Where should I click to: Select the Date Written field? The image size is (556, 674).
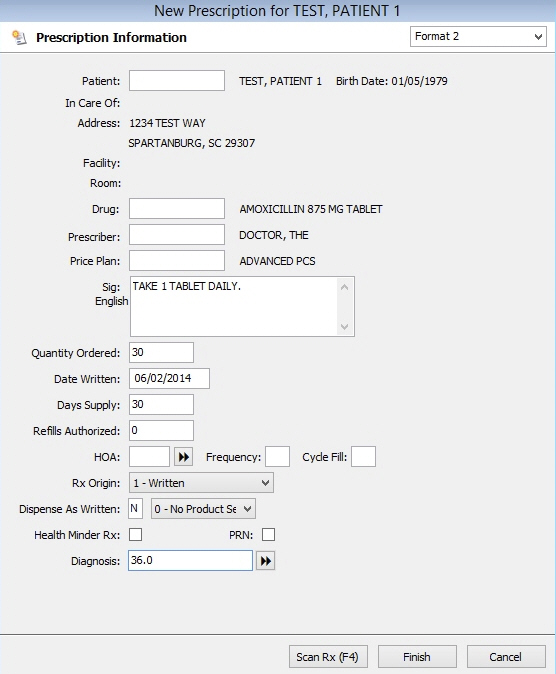click(169, 378)
